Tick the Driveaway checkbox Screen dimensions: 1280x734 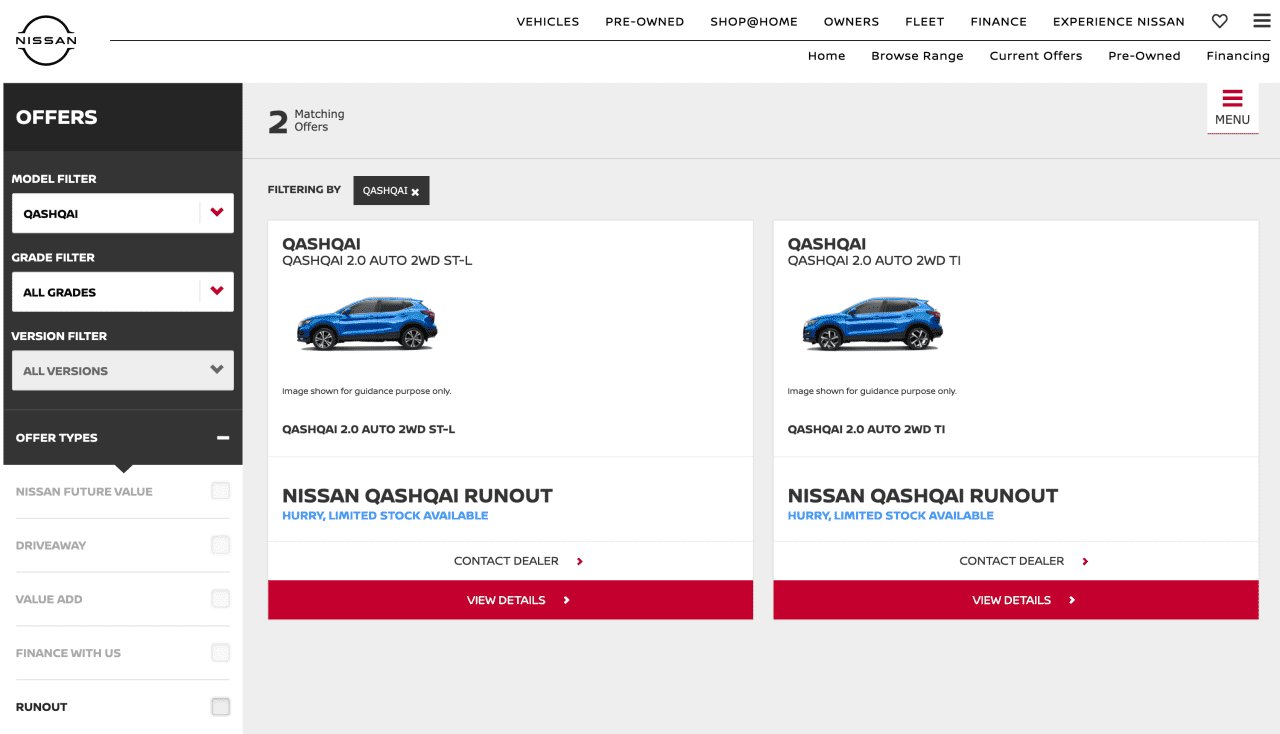(x=221, y=545)
